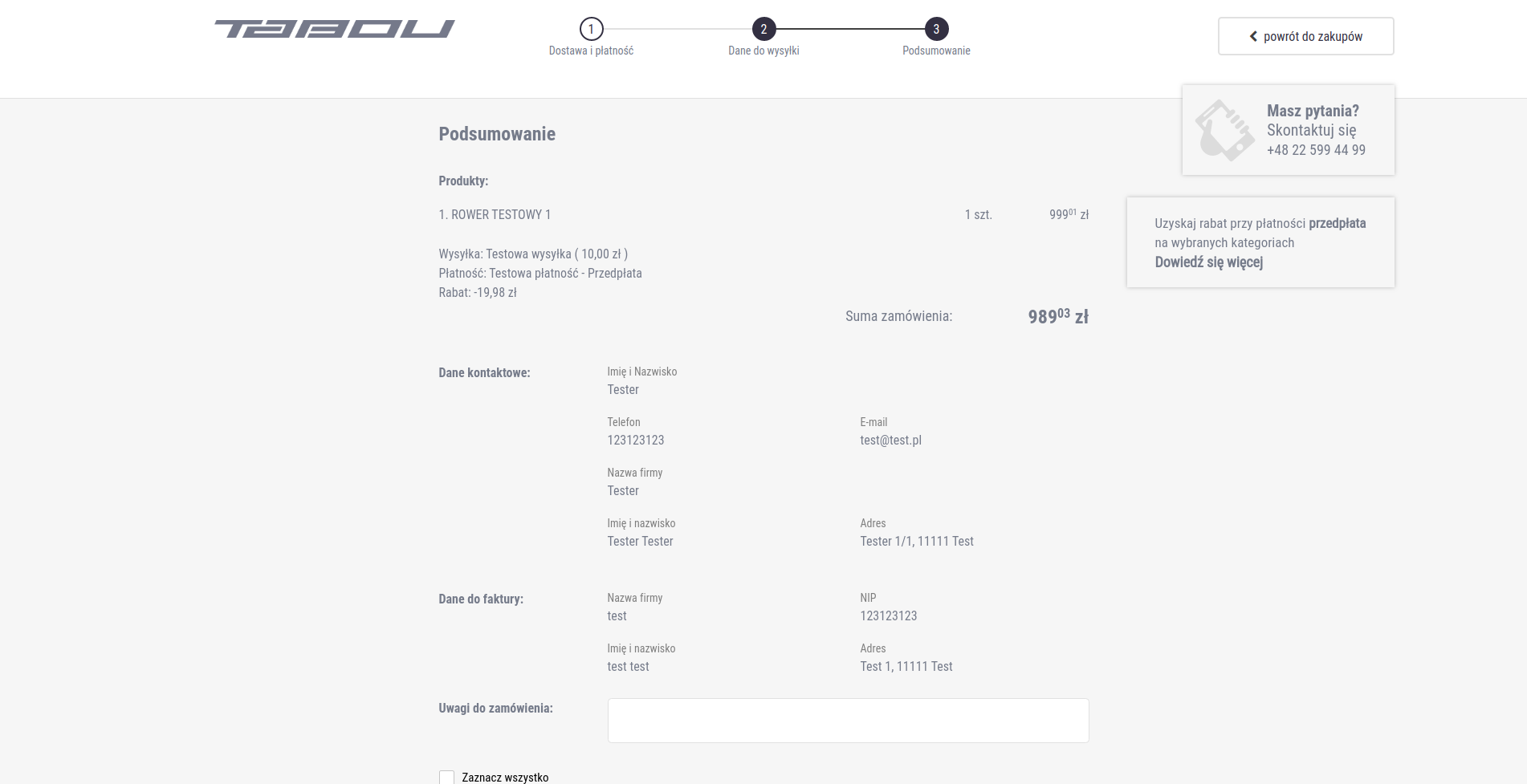Open the Dostawa i płatność step label

tap(591, 51)
